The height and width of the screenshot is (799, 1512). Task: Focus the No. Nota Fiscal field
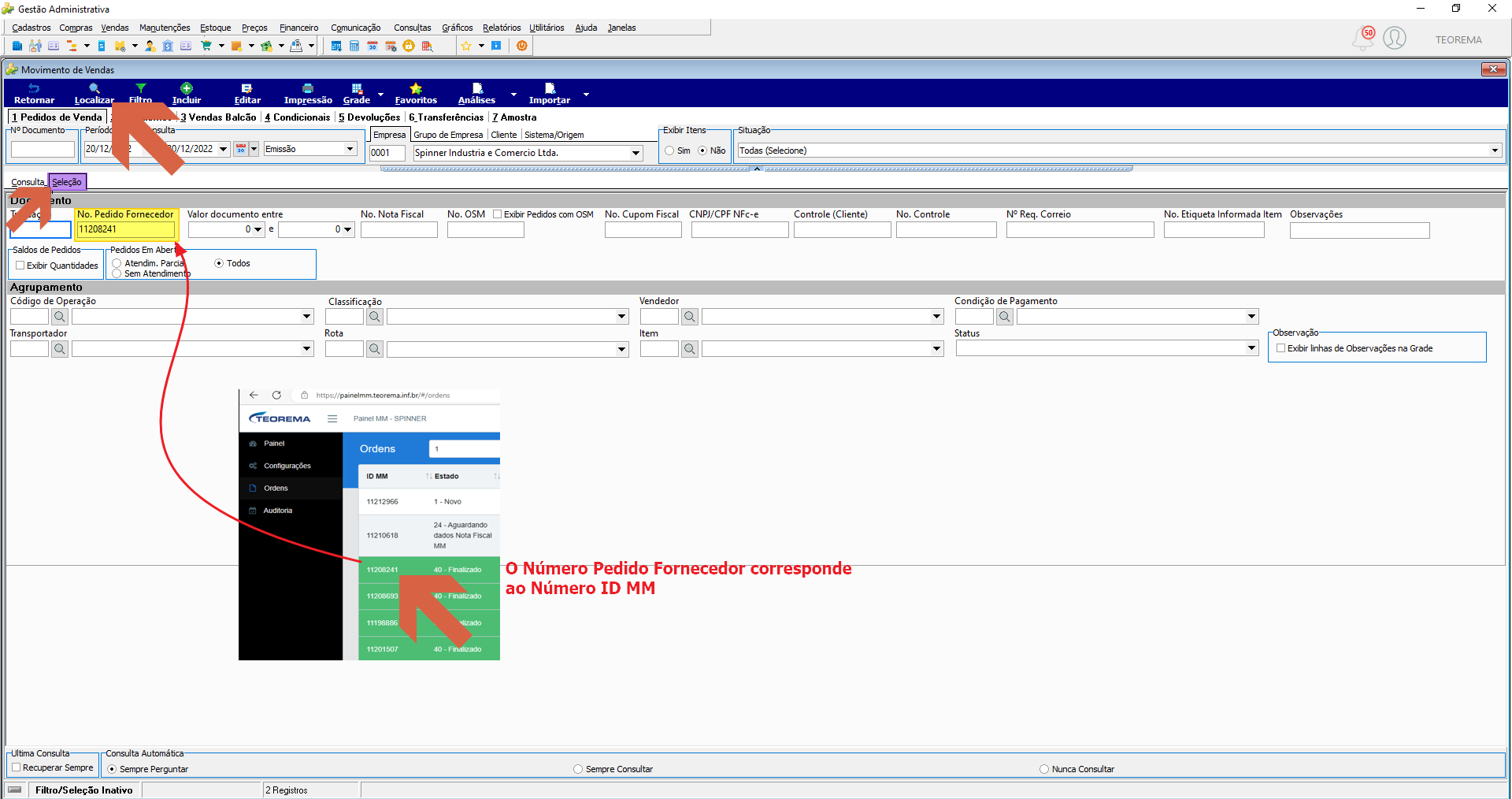pyautogui.click(x=399, y=229)
